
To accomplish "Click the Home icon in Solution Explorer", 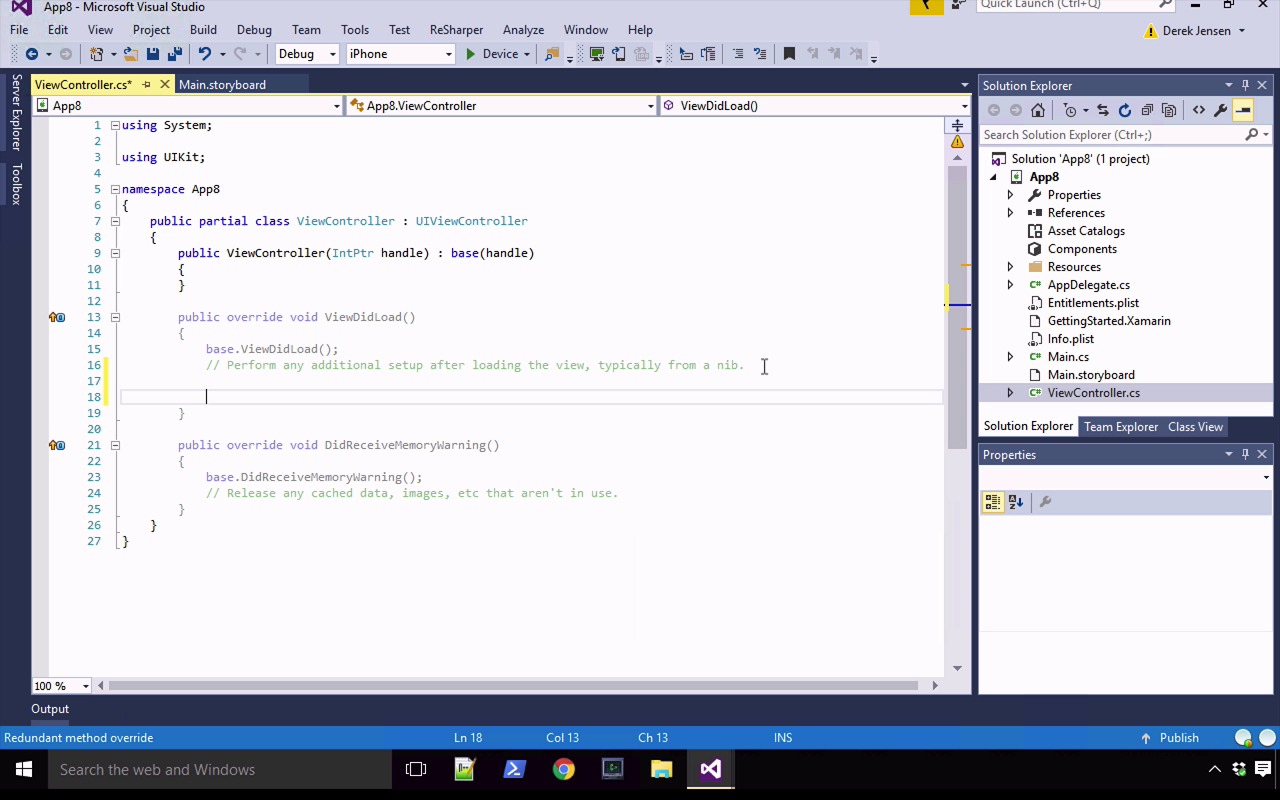I will [1038, 110].
